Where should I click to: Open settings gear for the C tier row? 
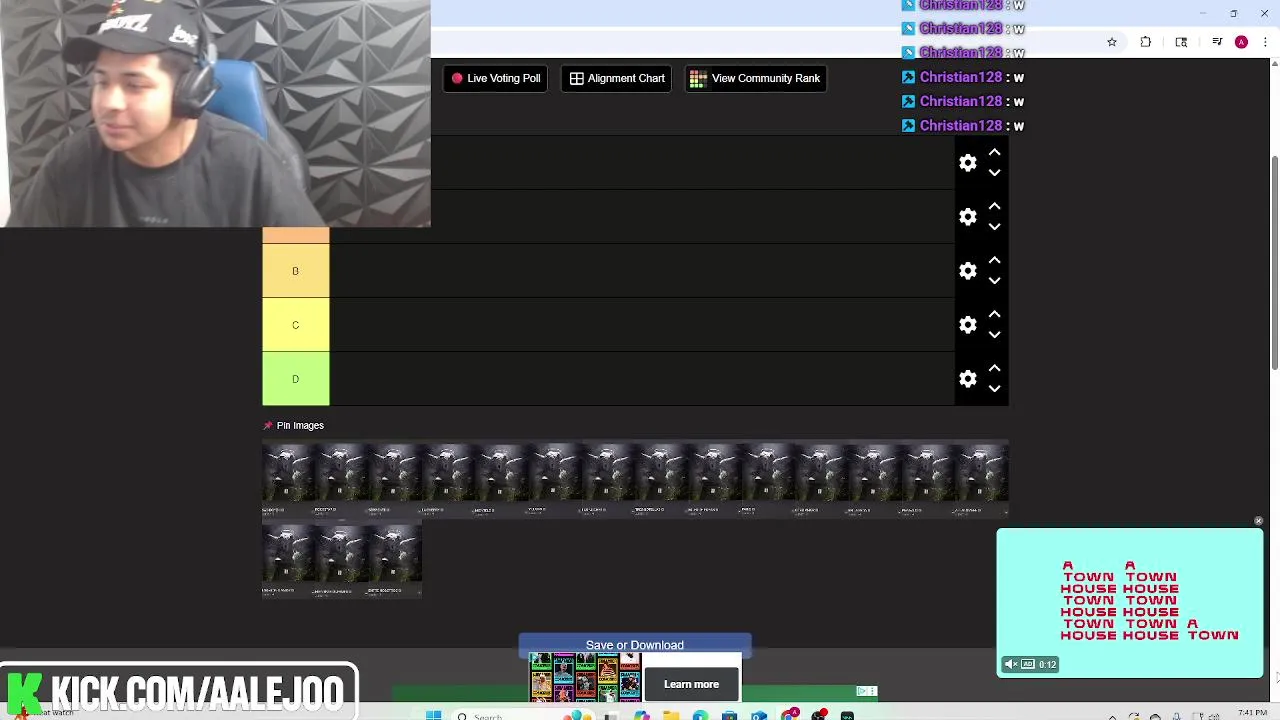pos(968,325)
